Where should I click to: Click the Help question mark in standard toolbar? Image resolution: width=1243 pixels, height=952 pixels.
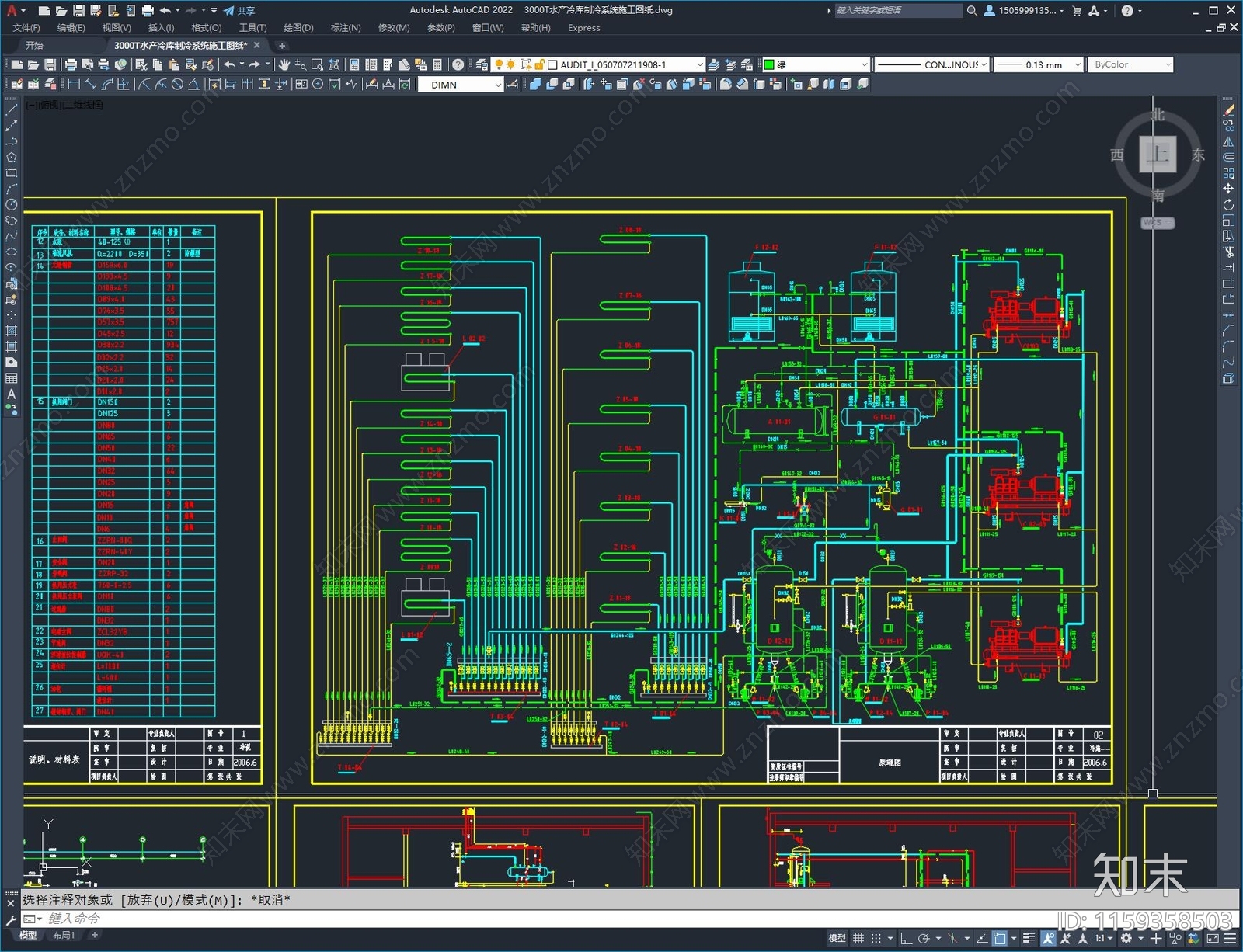pos(458,64)
